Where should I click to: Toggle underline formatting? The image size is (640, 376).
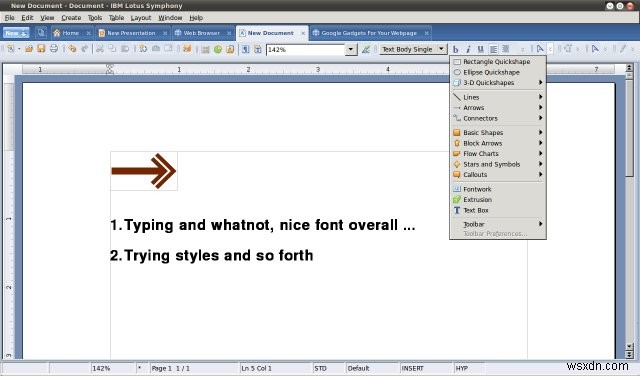coord(481,49)
